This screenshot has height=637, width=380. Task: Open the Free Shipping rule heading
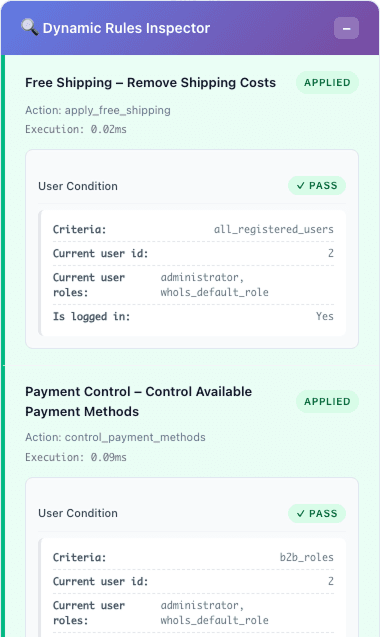(x=150, y=82)
